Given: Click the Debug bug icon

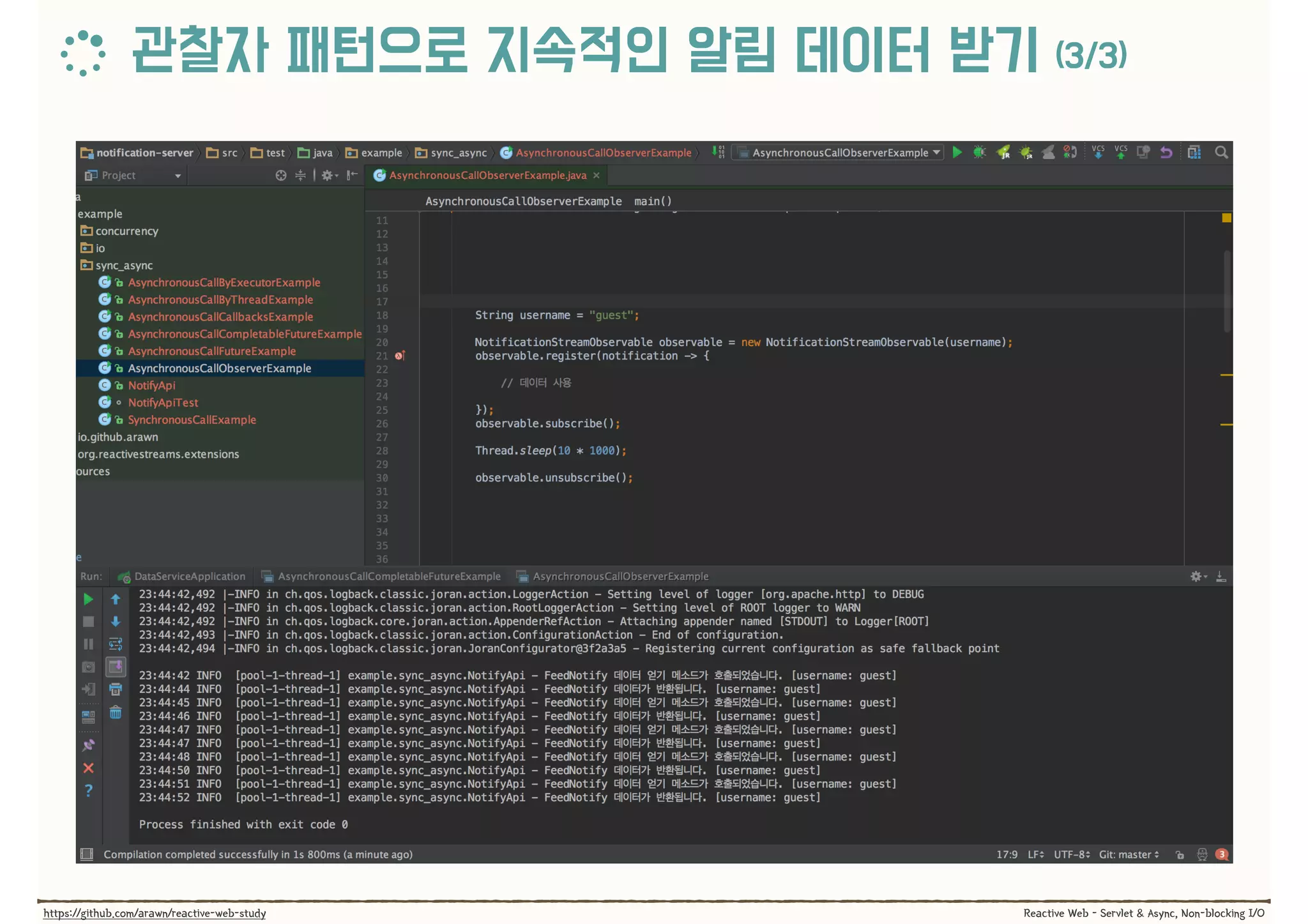Looking at the screenshot, I should [979, 152].
